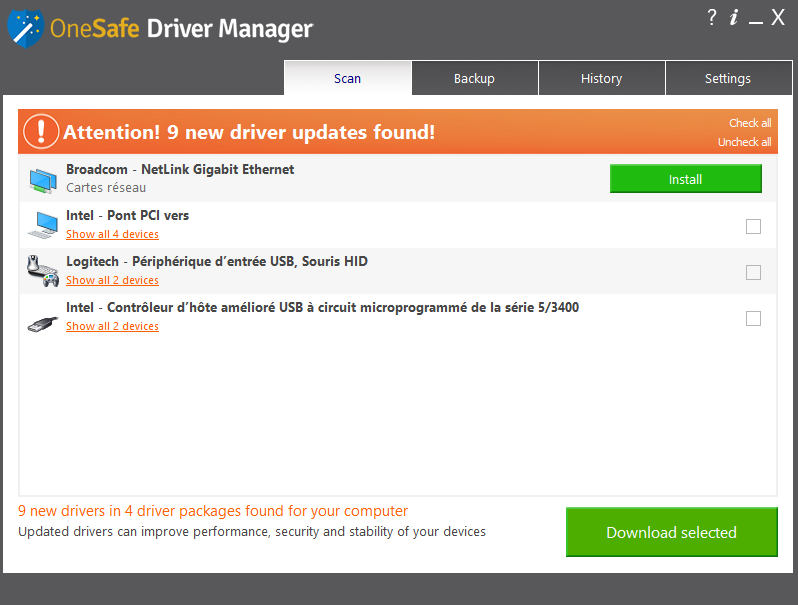Screen dimensions: 798x605
Task: Open help via the question mark icon
Action: (712, 17)
